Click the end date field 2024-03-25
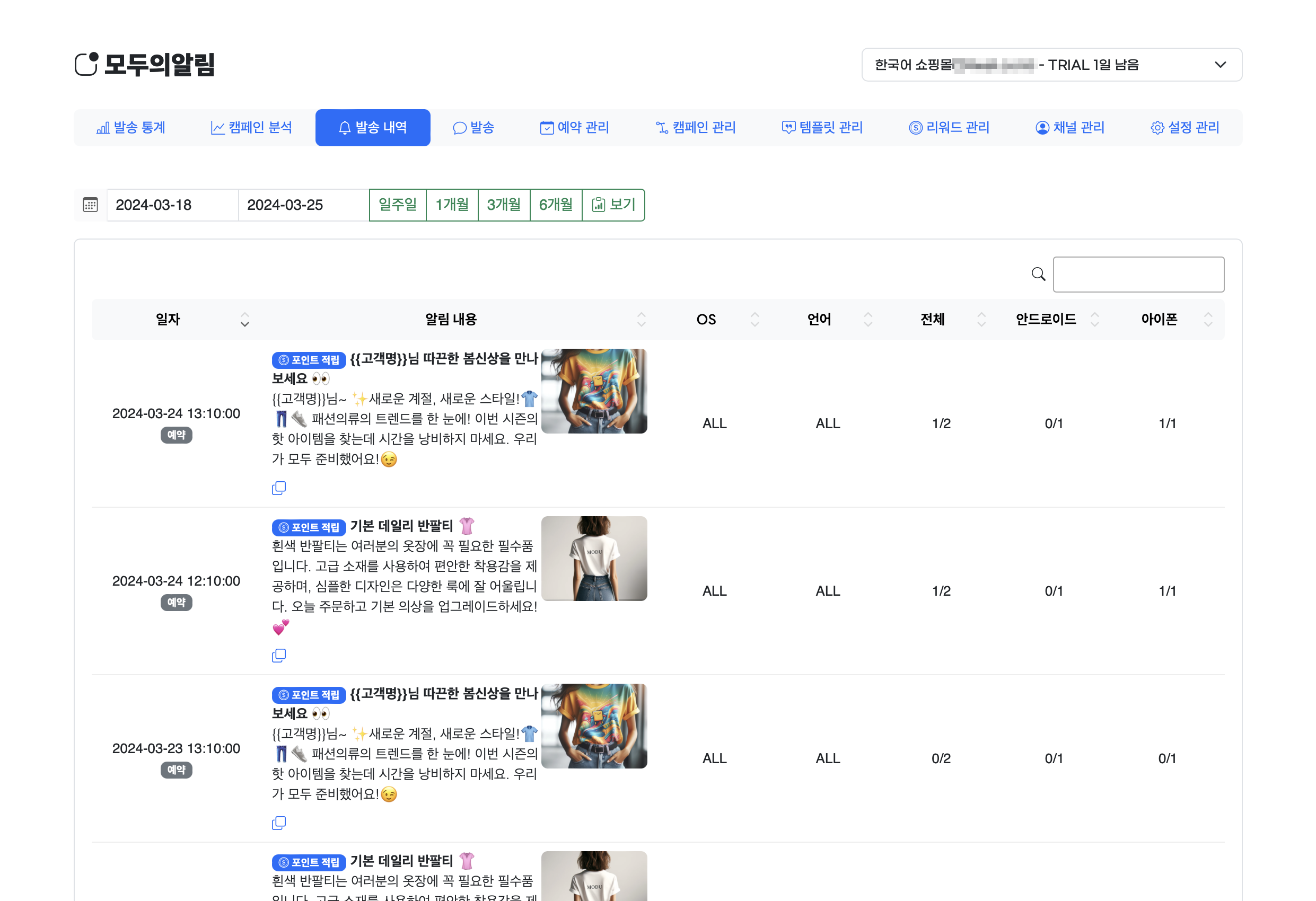The height and width of the screenshot is (901, 1316). [x=303, y=205]
